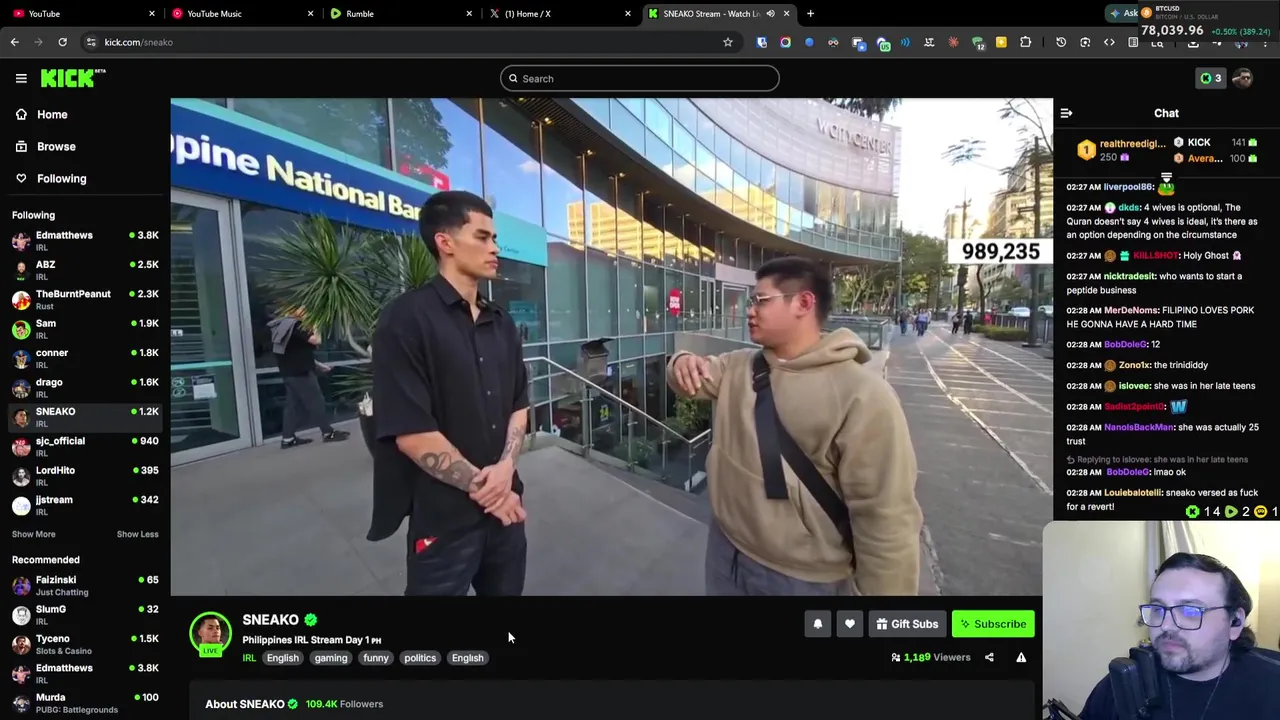Switch to Home / X browser tab
The height and width of the screenshot is (720, 1280).
click(x=558, y=13)
